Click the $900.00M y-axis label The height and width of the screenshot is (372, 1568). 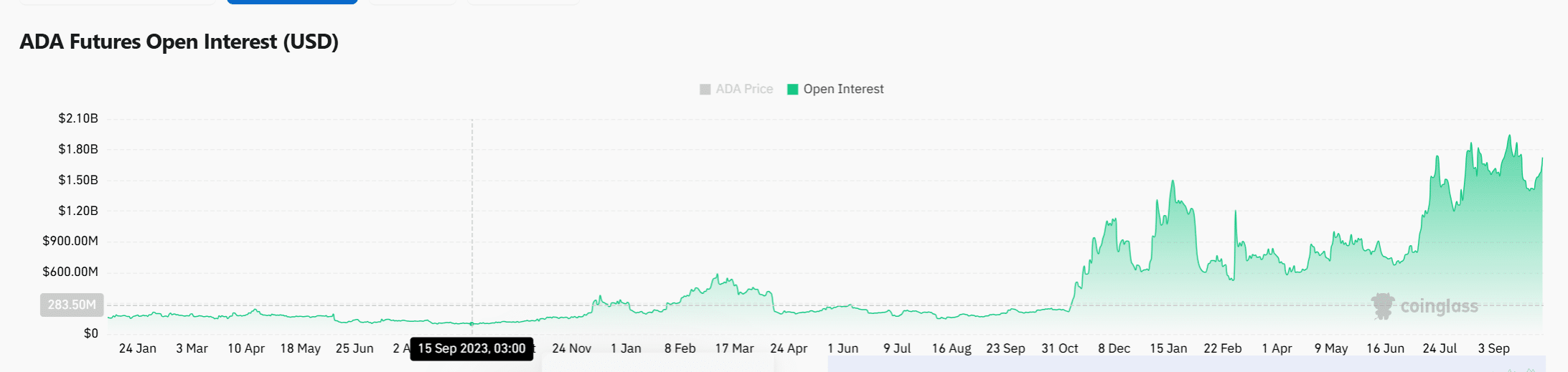click(70, 241)
